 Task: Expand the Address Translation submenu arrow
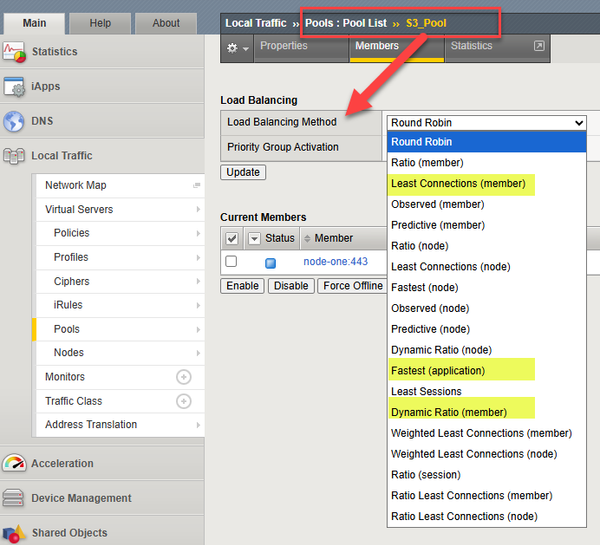pos(198,425)
